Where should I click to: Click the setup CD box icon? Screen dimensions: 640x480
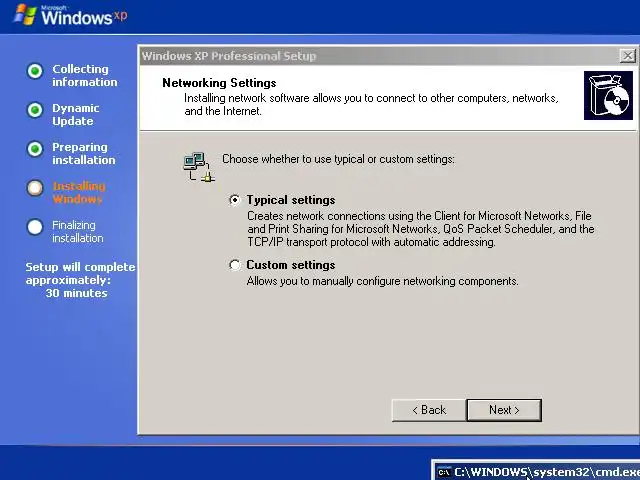(x=608, y=96)
